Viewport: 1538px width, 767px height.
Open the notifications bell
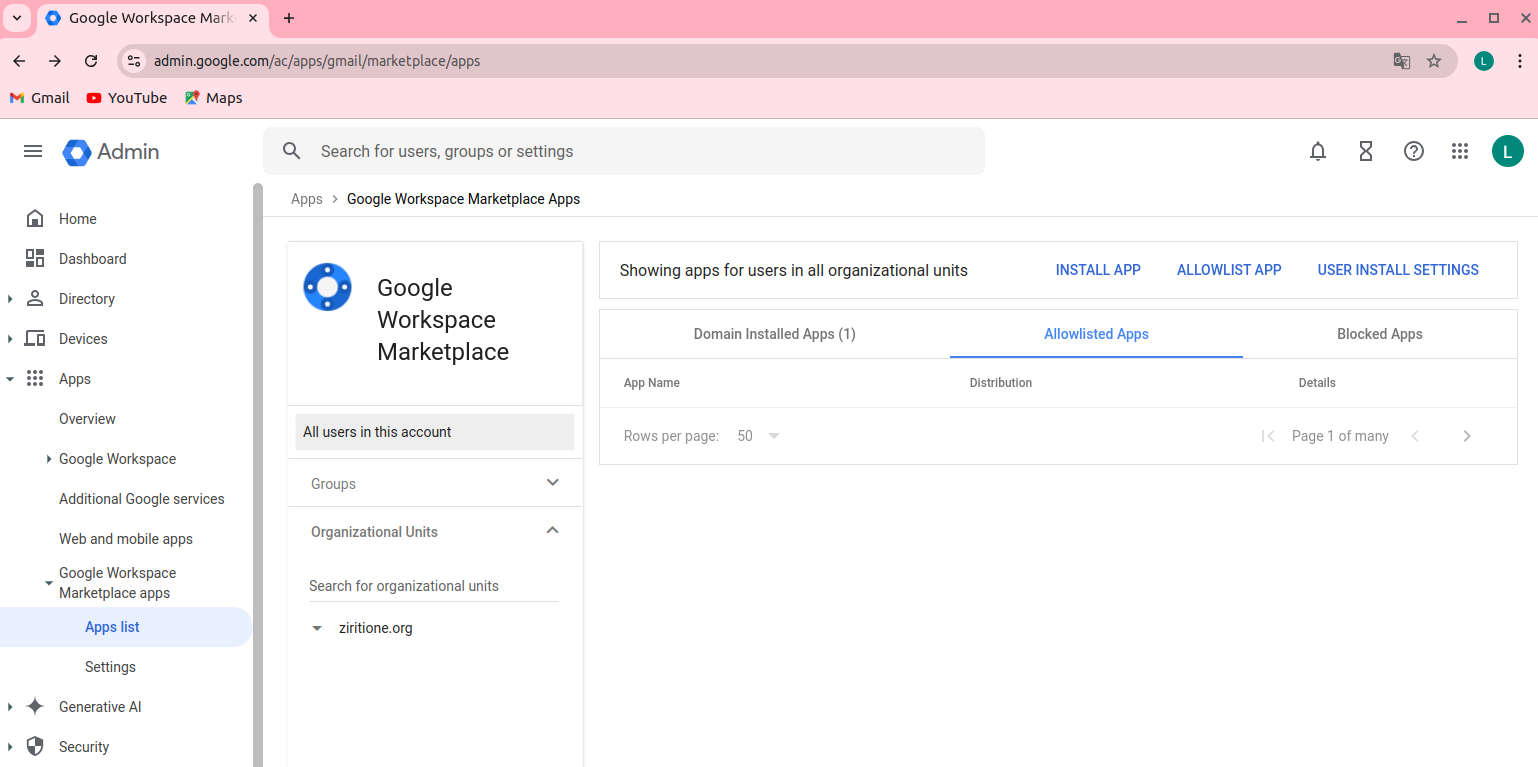pos(1318,151)
